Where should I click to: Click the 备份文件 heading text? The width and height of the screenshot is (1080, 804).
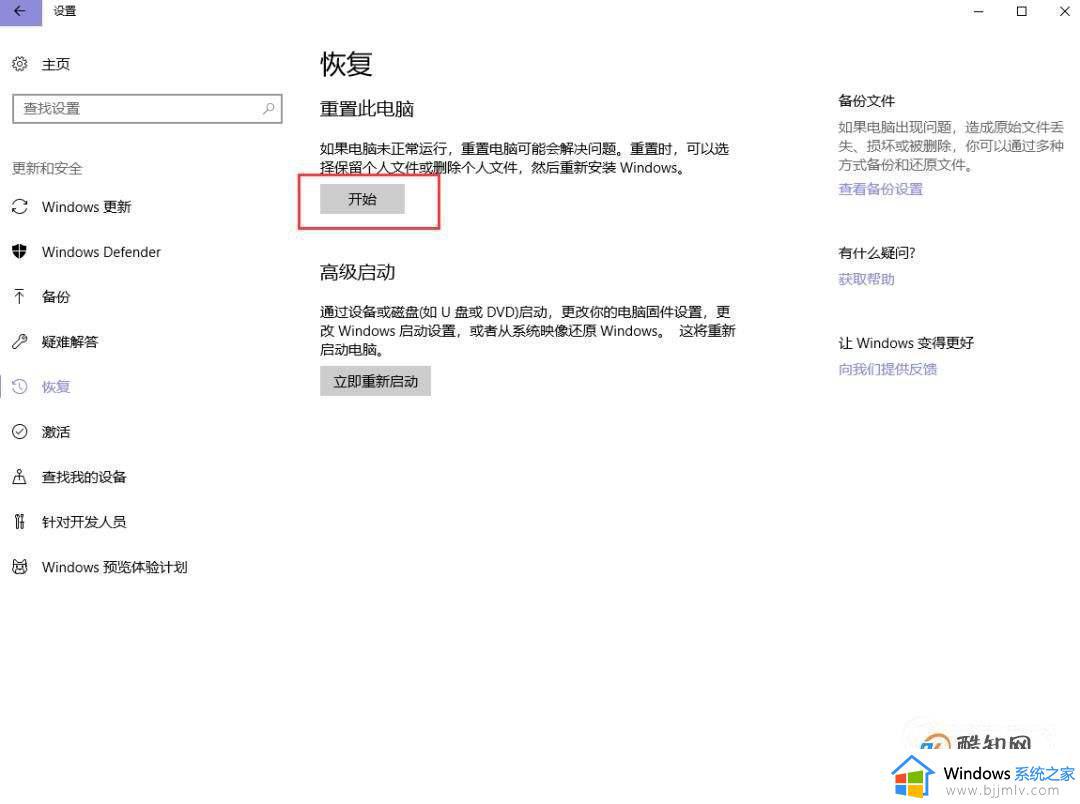(x=866, y=101)
